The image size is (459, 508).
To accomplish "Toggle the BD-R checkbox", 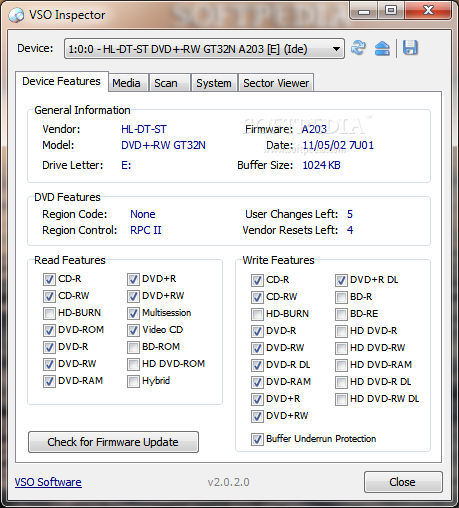I will click(x=341, y=297).
